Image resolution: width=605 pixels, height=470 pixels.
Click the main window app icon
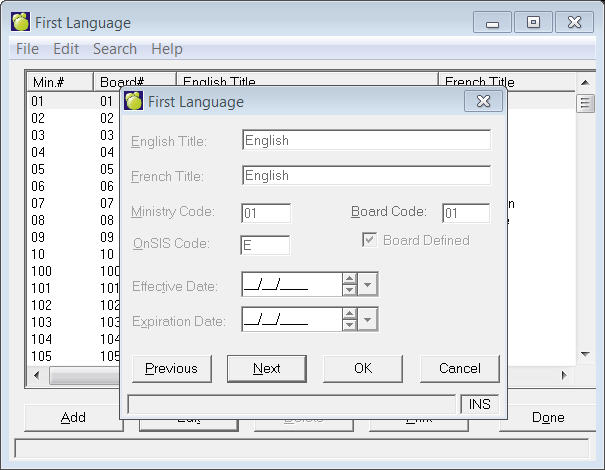point(20,22)
